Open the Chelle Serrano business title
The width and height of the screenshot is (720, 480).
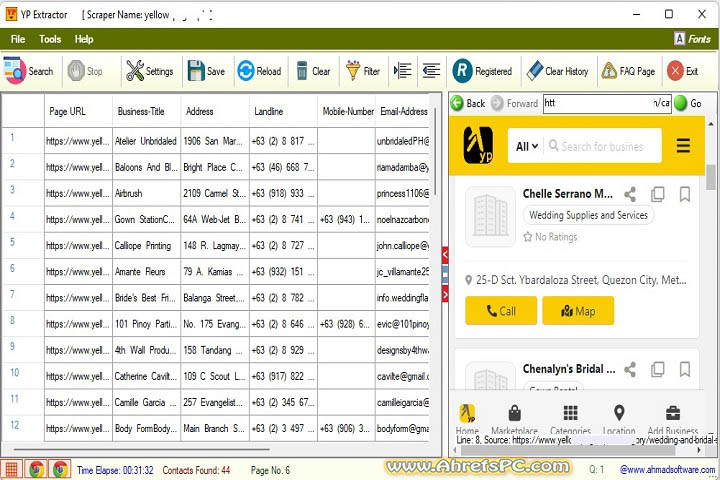click(x=568, y=194)
